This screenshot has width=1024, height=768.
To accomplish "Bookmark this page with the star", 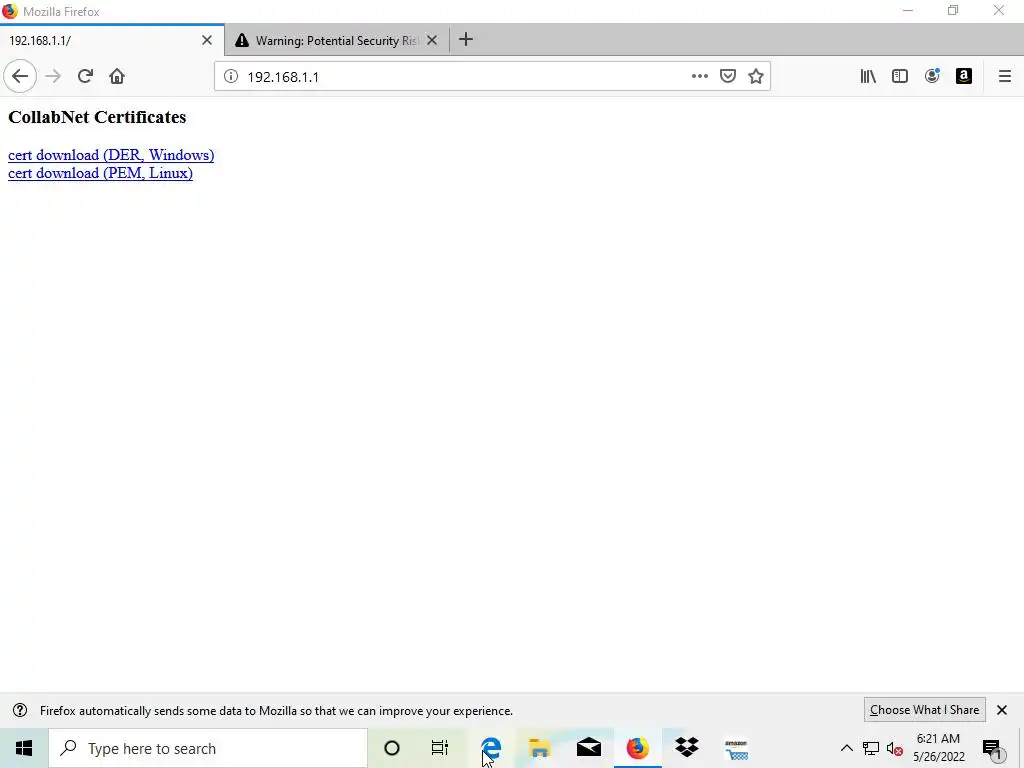I will (x=756, y=76).
